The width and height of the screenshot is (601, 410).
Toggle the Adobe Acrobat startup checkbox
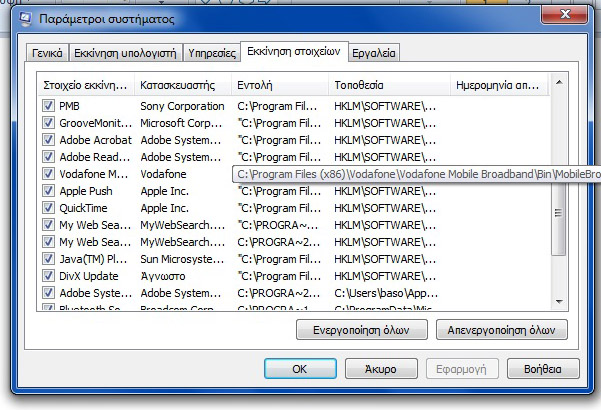48,139
